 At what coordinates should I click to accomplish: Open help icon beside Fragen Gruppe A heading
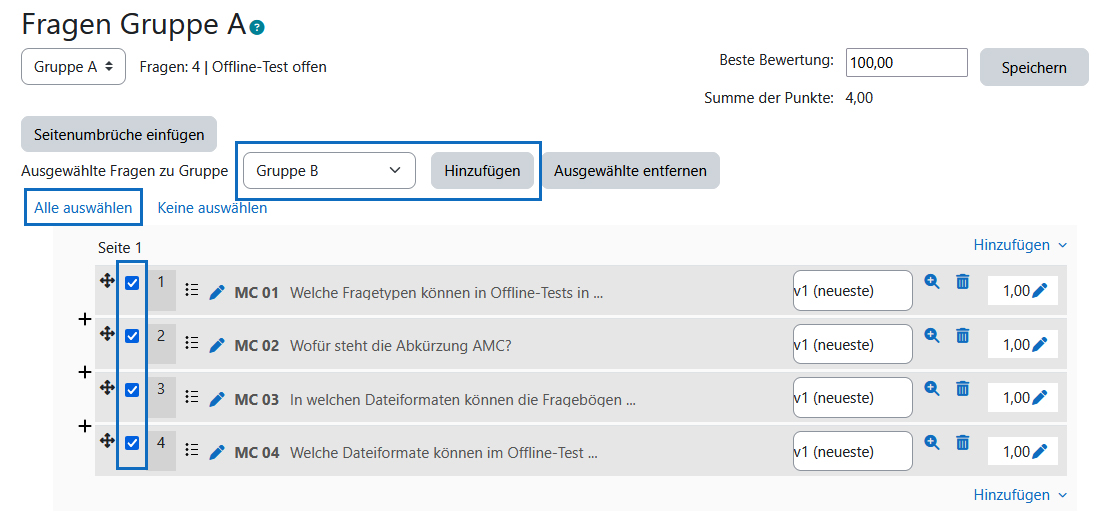(258, 28)
